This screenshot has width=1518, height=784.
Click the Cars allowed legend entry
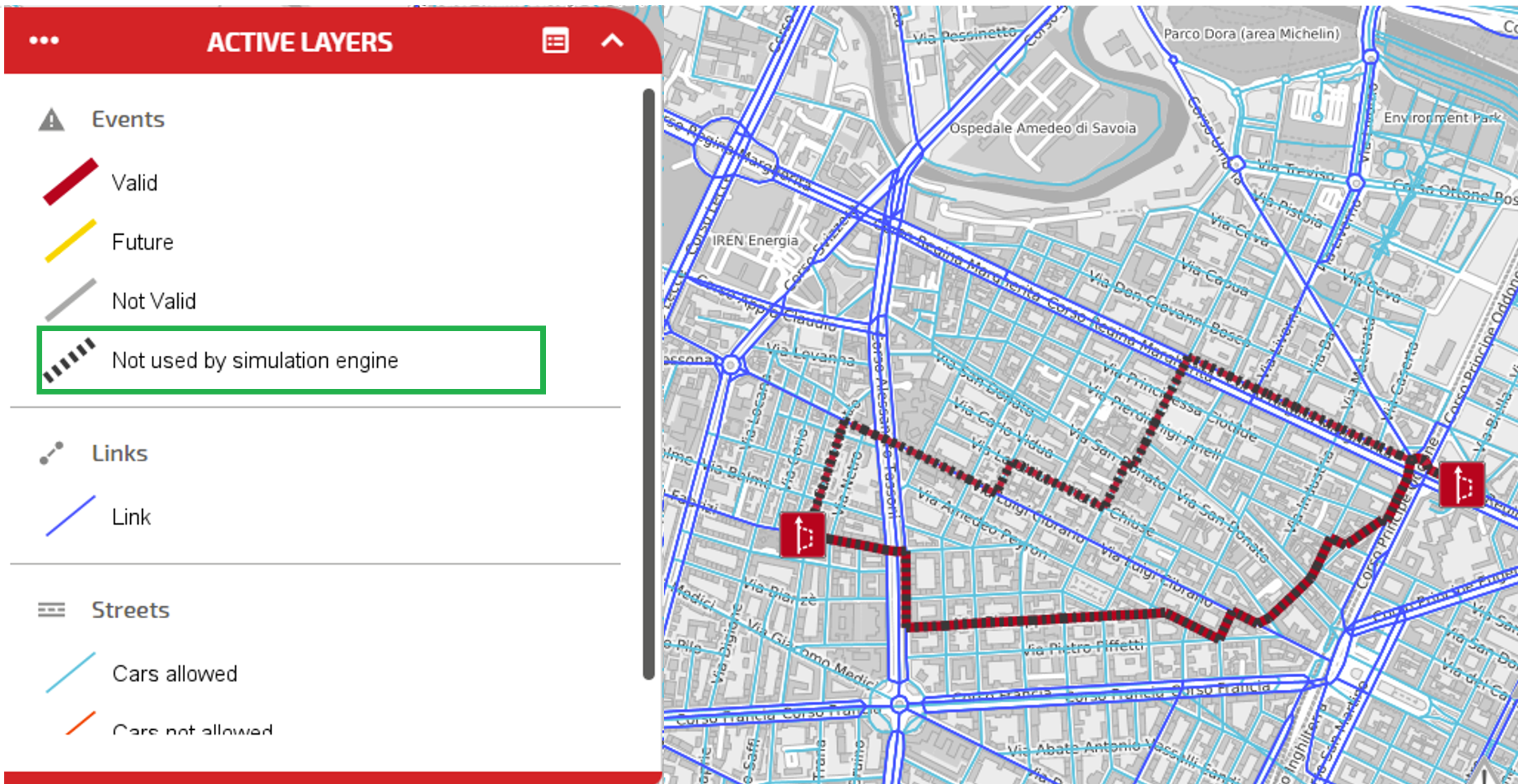(174, 674)
